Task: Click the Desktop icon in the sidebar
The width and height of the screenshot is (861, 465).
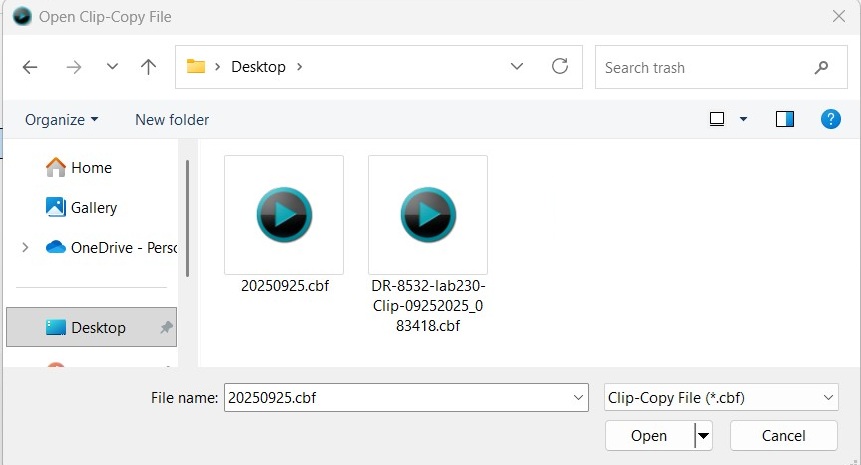Action: [55, 327]
